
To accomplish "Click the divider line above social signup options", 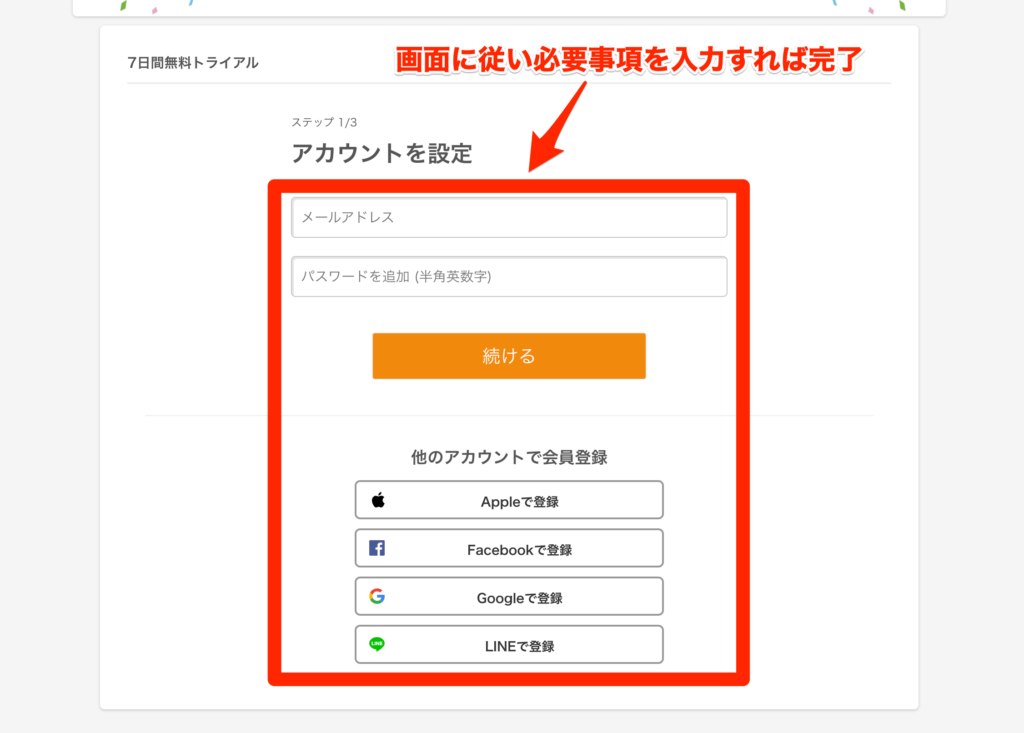I will 509,412.
